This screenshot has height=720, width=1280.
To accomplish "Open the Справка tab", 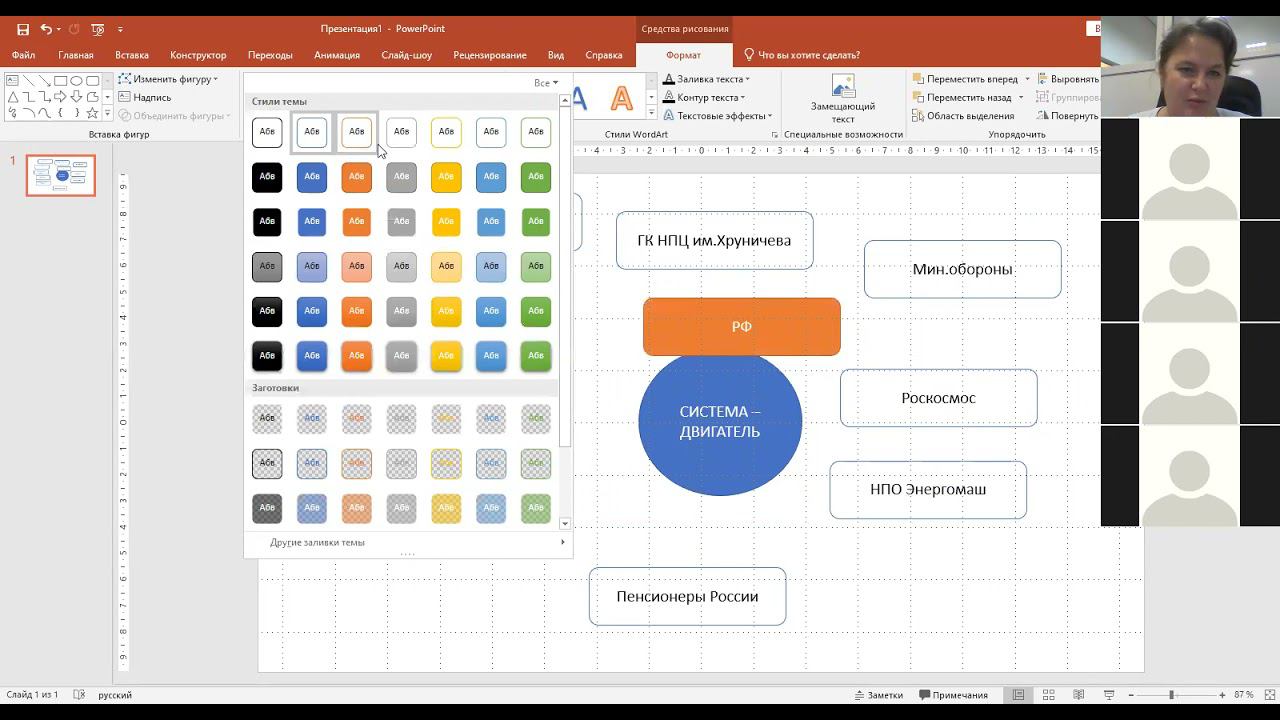I will coord(604,55).
